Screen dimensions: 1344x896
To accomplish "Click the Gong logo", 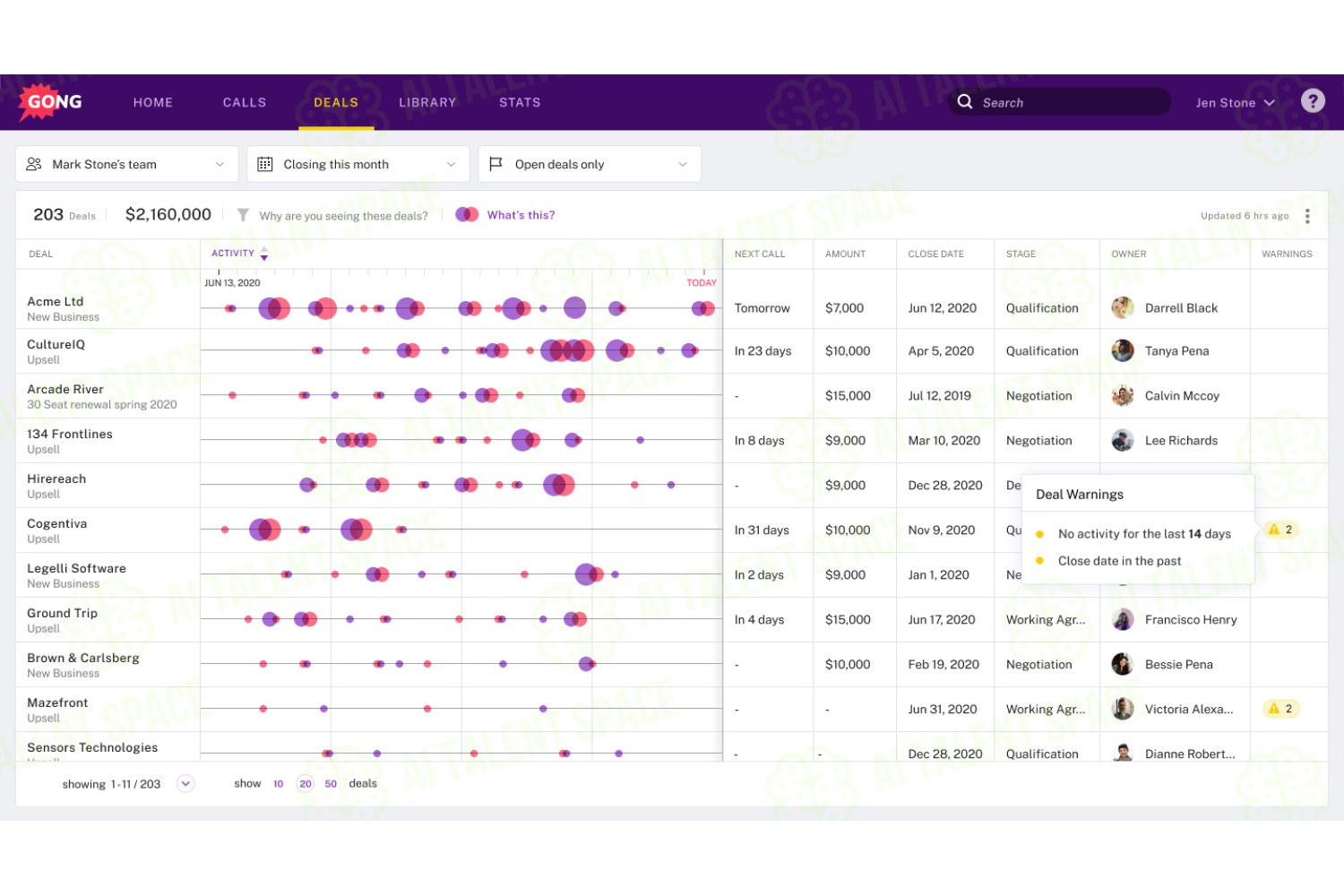I will [52, 102].
